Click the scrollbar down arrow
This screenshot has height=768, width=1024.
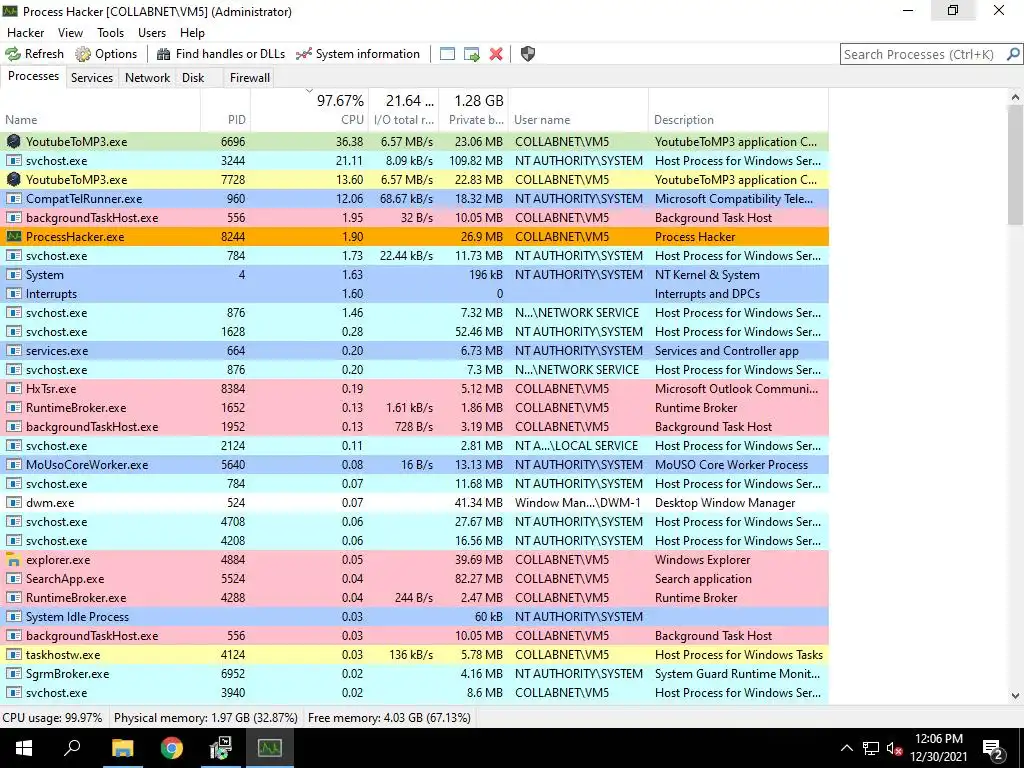coord(1015,696)
